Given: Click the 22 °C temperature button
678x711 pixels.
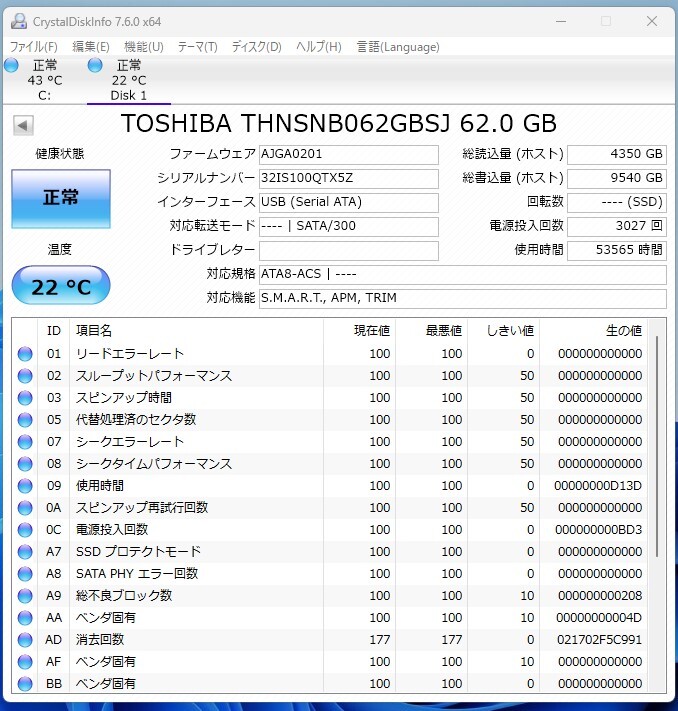Looking at the screenshot, I should click(61, 285).
